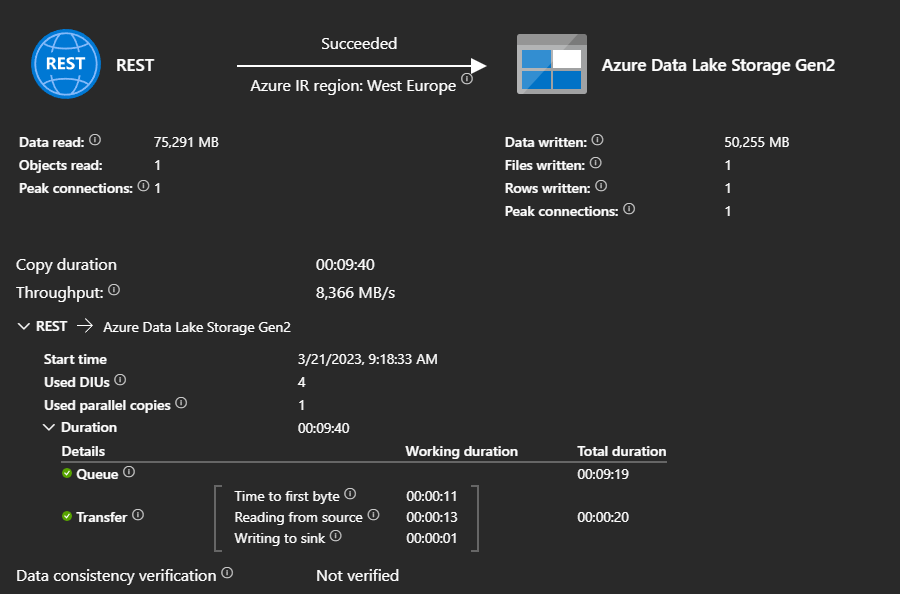Viewport: 900px width, 594px height.
Task: Click the Succeeded status text
Action: pos(359,44)
